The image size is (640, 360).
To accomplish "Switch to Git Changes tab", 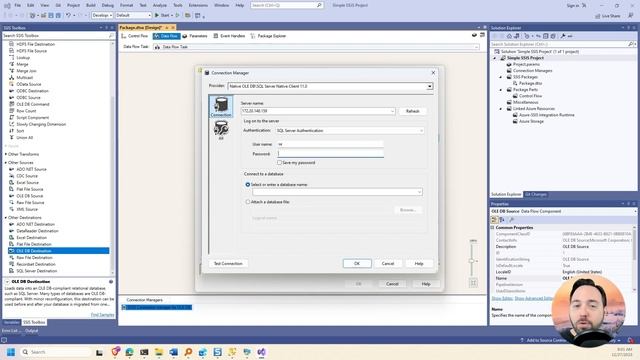I will [x=535, y=194].
